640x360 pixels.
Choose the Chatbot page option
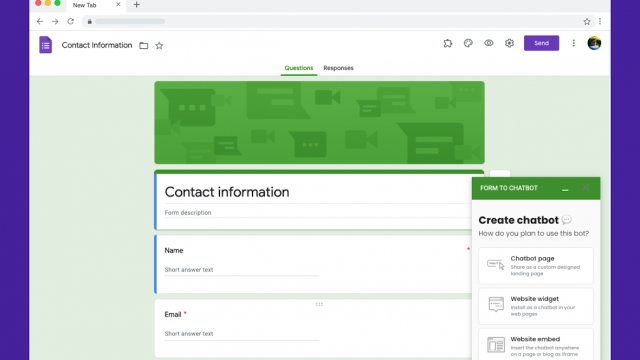click(536, 266)
